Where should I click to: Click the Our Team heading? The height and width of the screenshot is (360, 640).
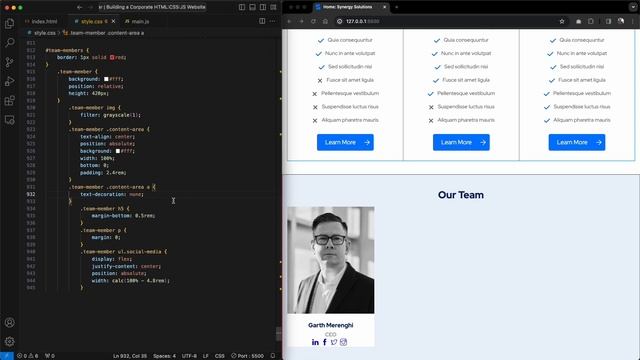[461, 195]
